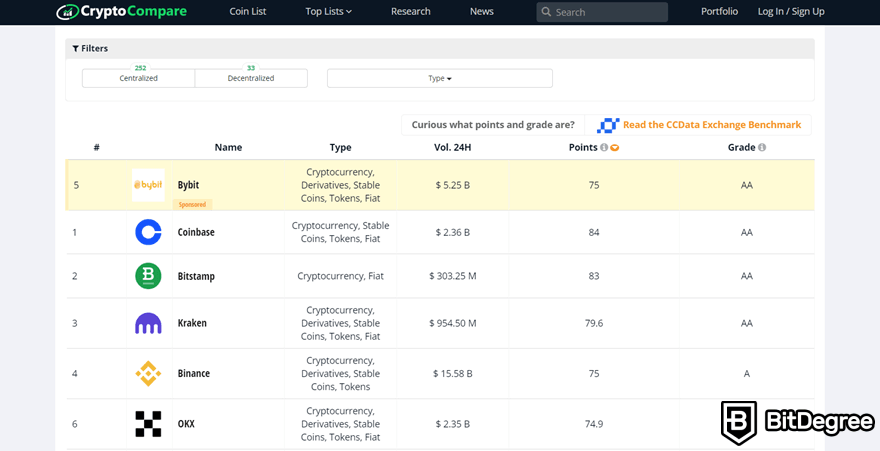Select OKX's $ 2.35 B volume cell
The width and height of the screenshot is (880, 451).
pos(452,424)
